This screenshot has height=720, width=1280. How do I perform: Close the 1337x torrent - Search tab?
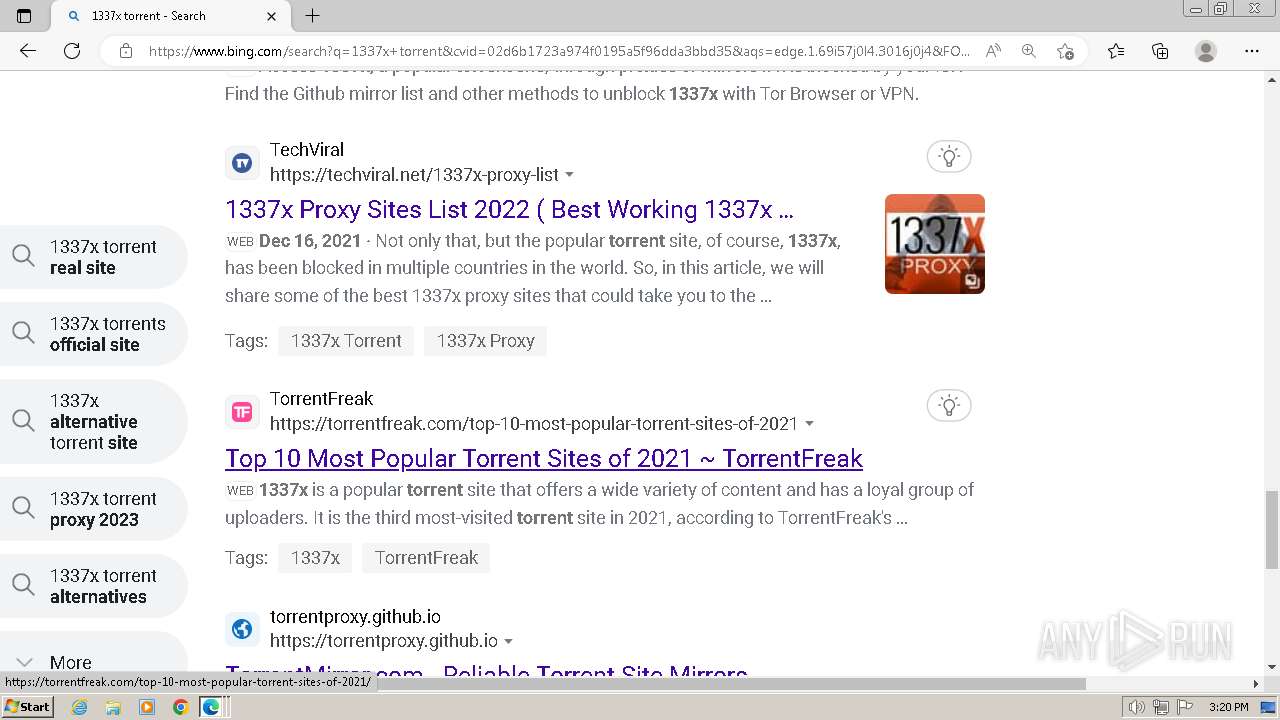tap(272, 16)
